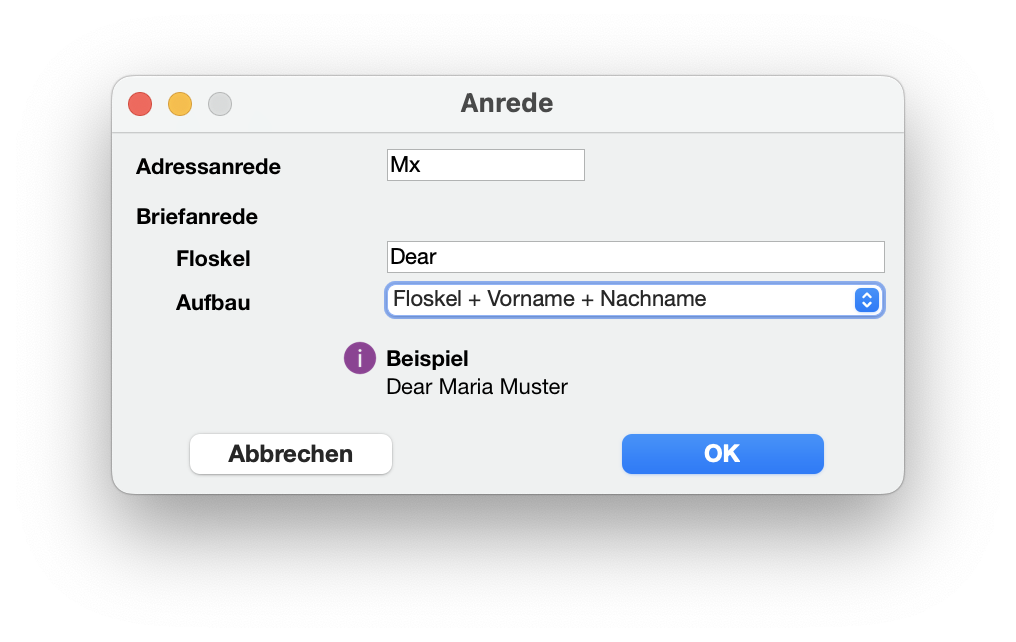Click the Beispiel heading text
This screenshot has width=1016, height=642.
click(427, 358)
